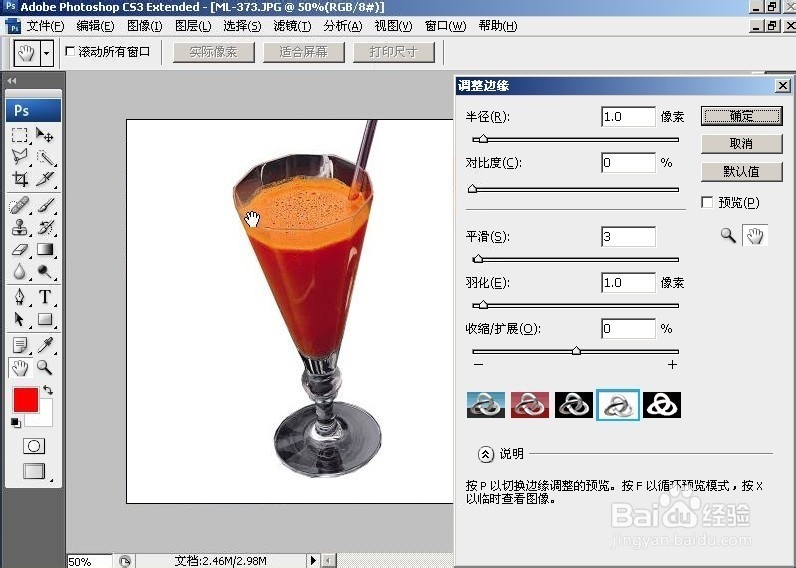Click the Contrast (对比度) value field
Viewport: 796px width, 568px height.
[x=628, y=163]
